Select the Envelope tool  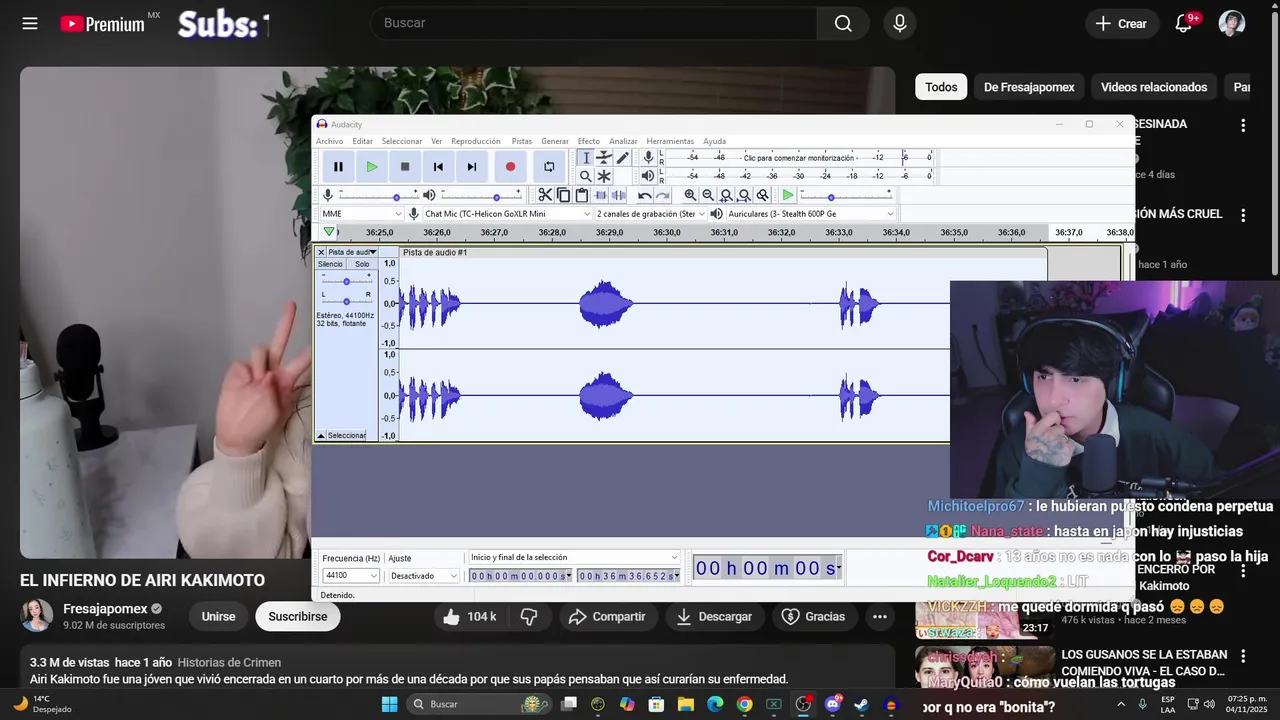point(604,158)
